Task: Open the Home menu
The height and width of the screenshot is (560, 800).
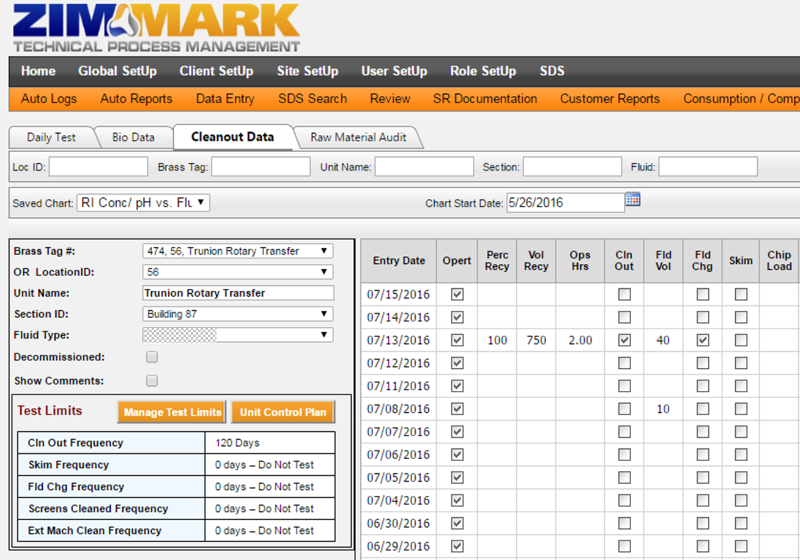Action: point(38,71)
